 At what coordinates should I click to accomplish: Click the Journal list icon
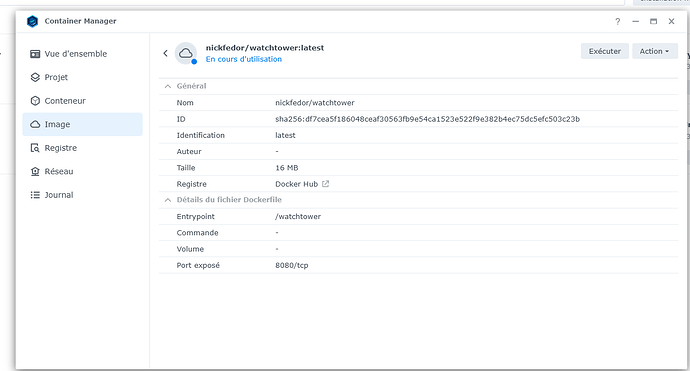coord(35,195)
